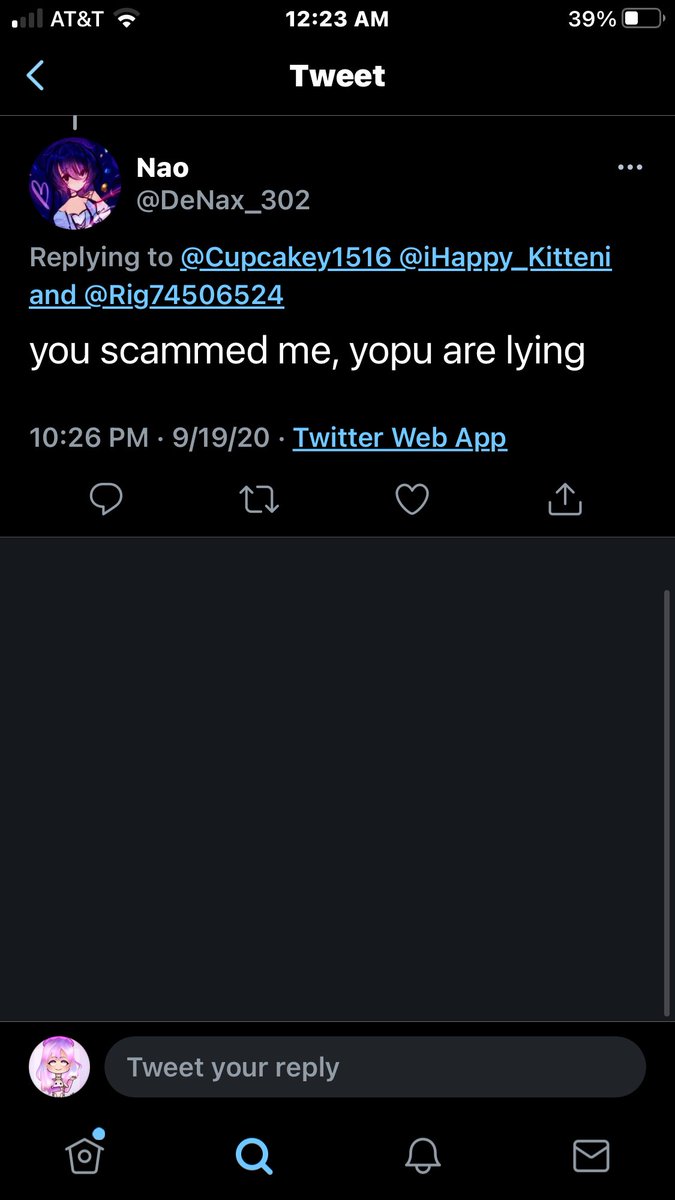This screenshot has width=675, height=1200.
Task: Open the @Rig74506524 mention link
Action: [x=184, y=296]
